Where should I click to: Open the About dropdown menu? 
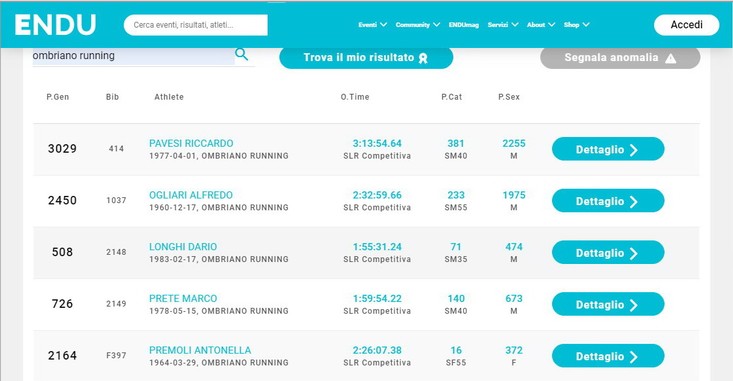(541, 25)
